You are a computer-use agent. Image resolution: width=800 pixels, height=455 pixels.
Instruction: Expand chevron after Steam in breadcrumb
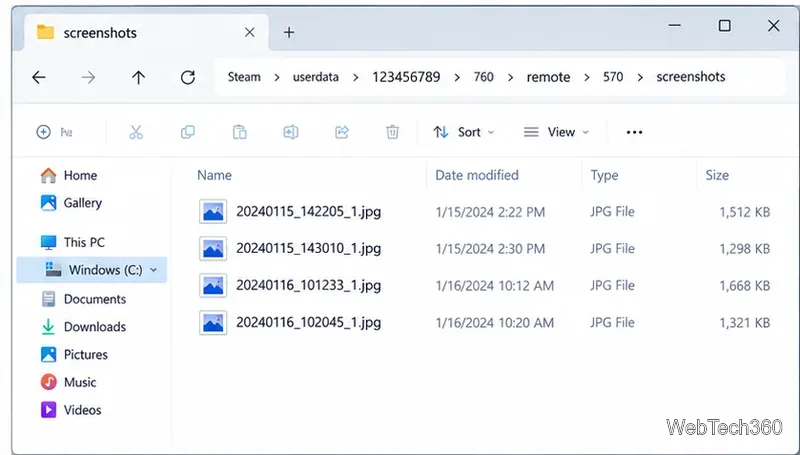click(x=277, y=78)
